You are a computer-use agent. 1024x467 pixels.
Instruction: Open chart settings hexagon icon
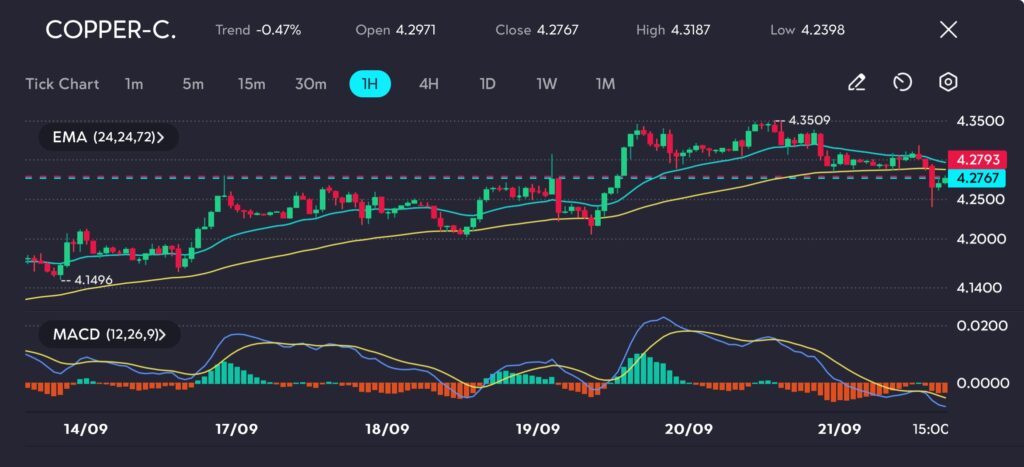point(948,83)
